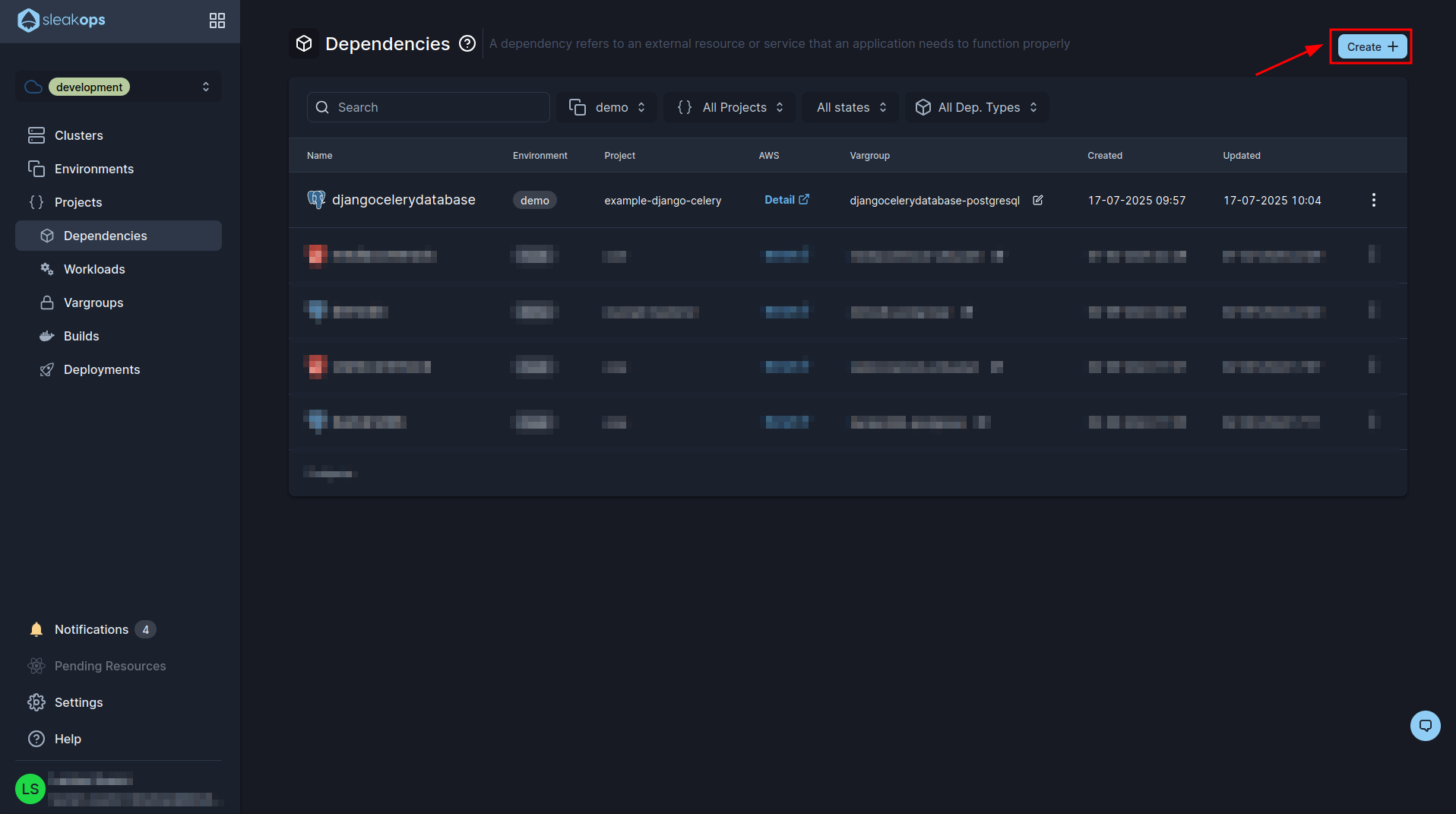
Task: Click the Deployments rocket icon
Action: pyautogui.click(x=47, y=369)
